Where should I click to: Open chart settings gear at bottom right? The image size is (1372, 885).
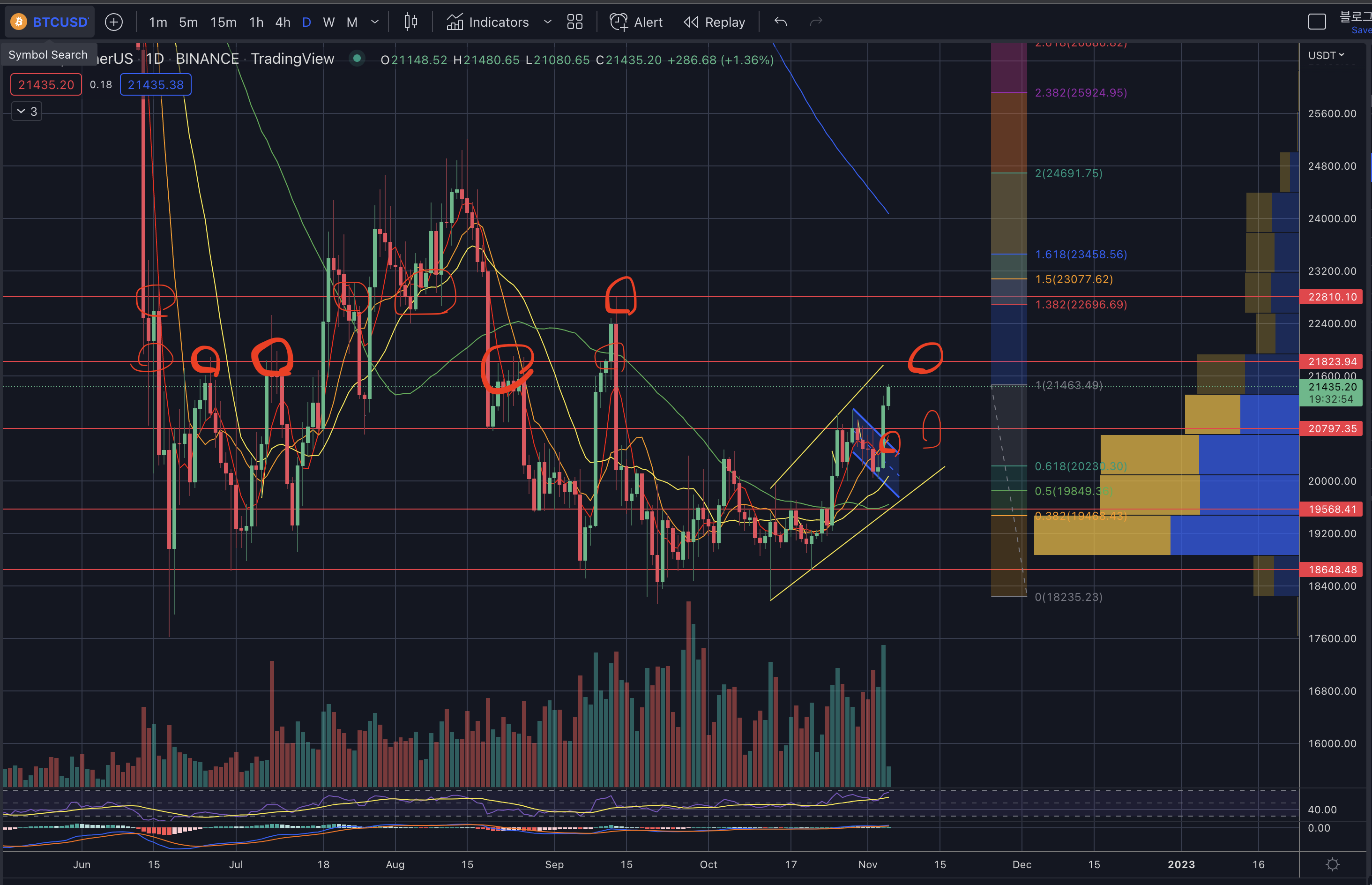click(x=1332, y=864)
